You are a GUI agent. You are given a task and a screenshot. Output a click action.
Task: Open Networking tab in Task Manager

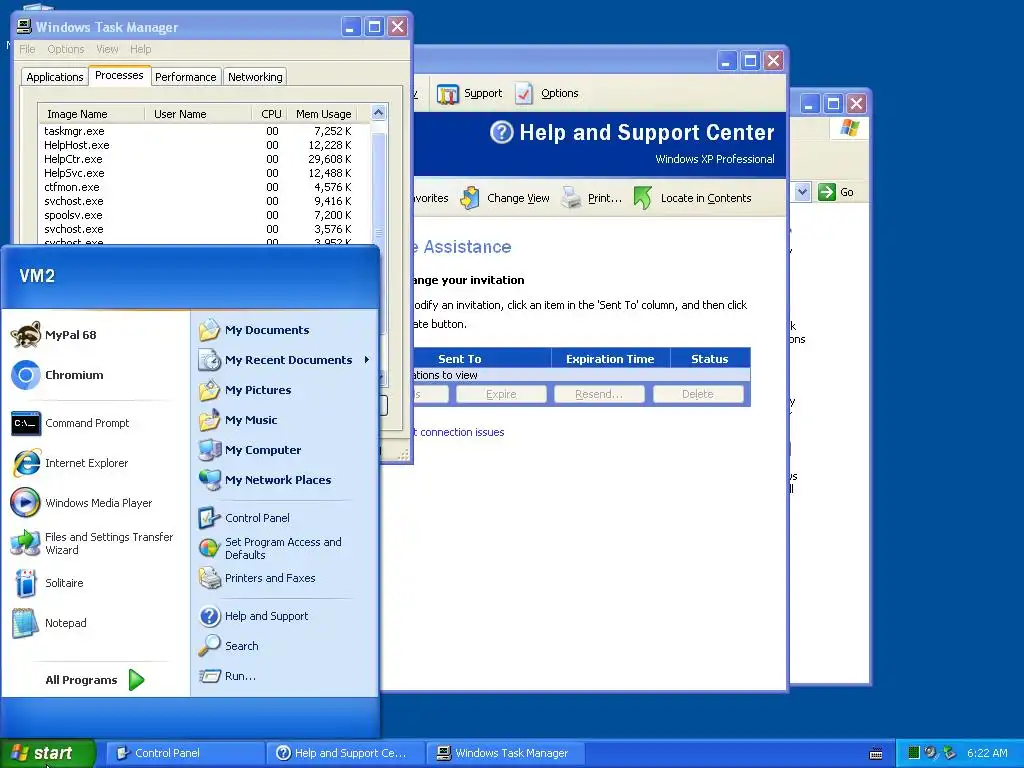[x=255, y=77]
